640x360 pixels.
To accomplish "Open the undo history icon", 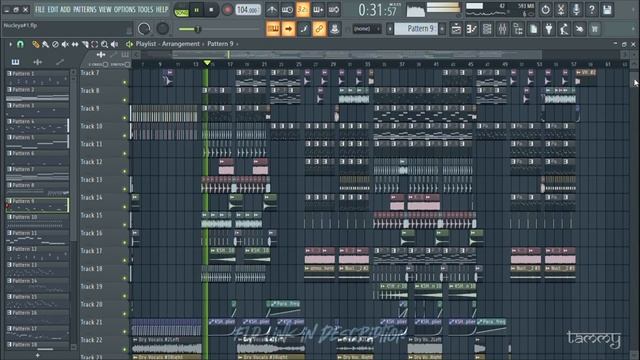I will click(x=545, y=9).
